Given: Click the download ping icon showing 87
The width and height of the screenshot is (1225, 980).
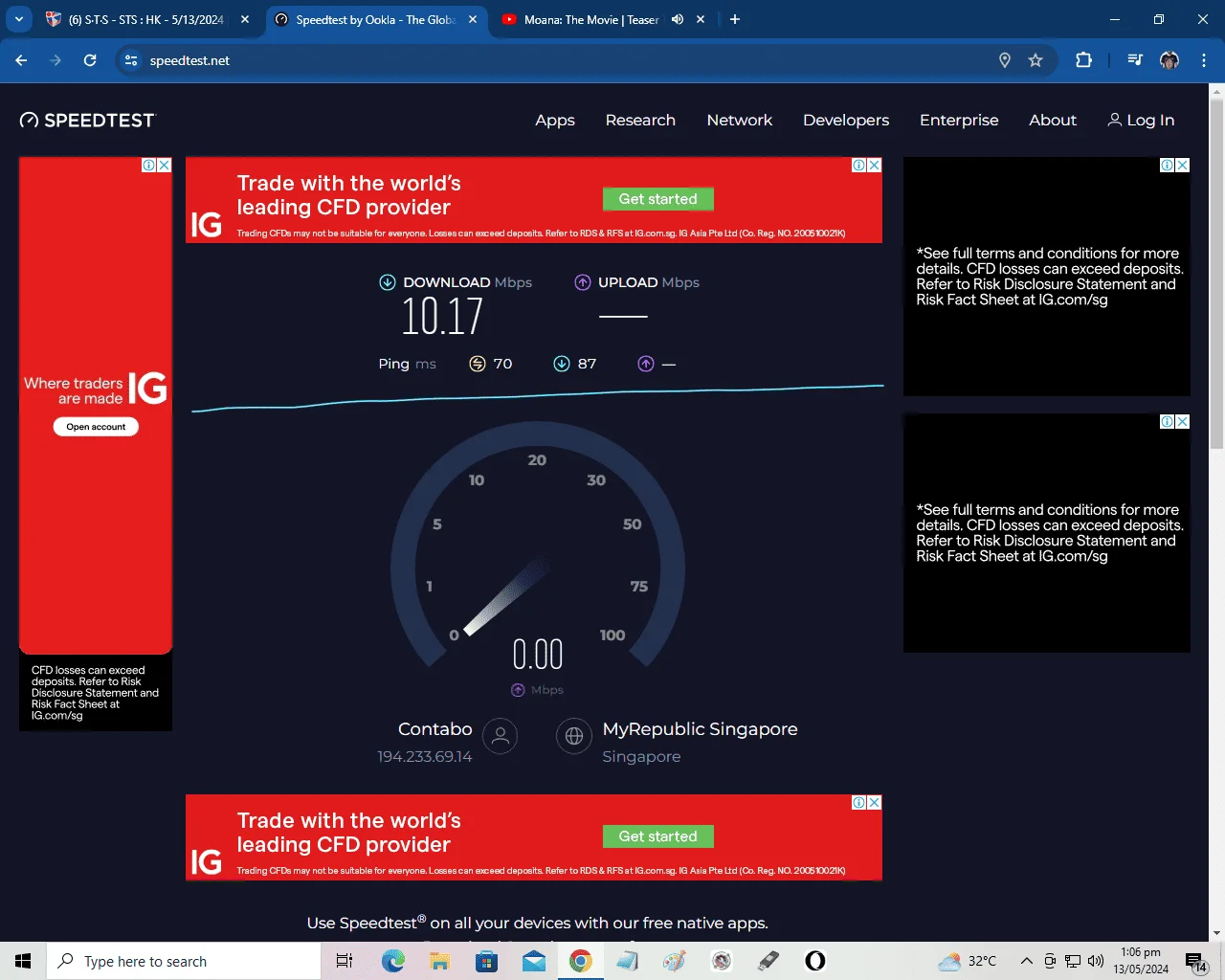Looking at the screenshot, I should coord(562,364).
